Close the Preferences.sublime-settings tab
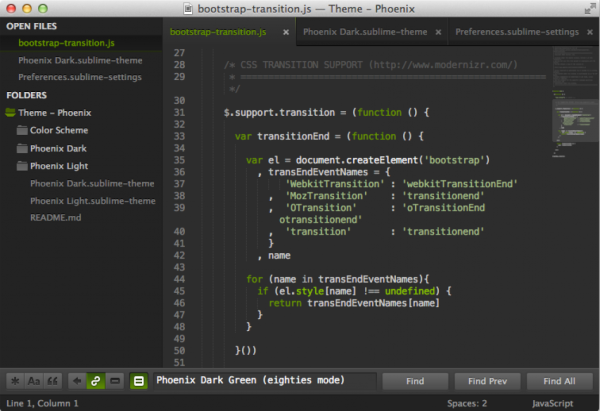This screenshot has height=411, width=600. pos(590,32)
